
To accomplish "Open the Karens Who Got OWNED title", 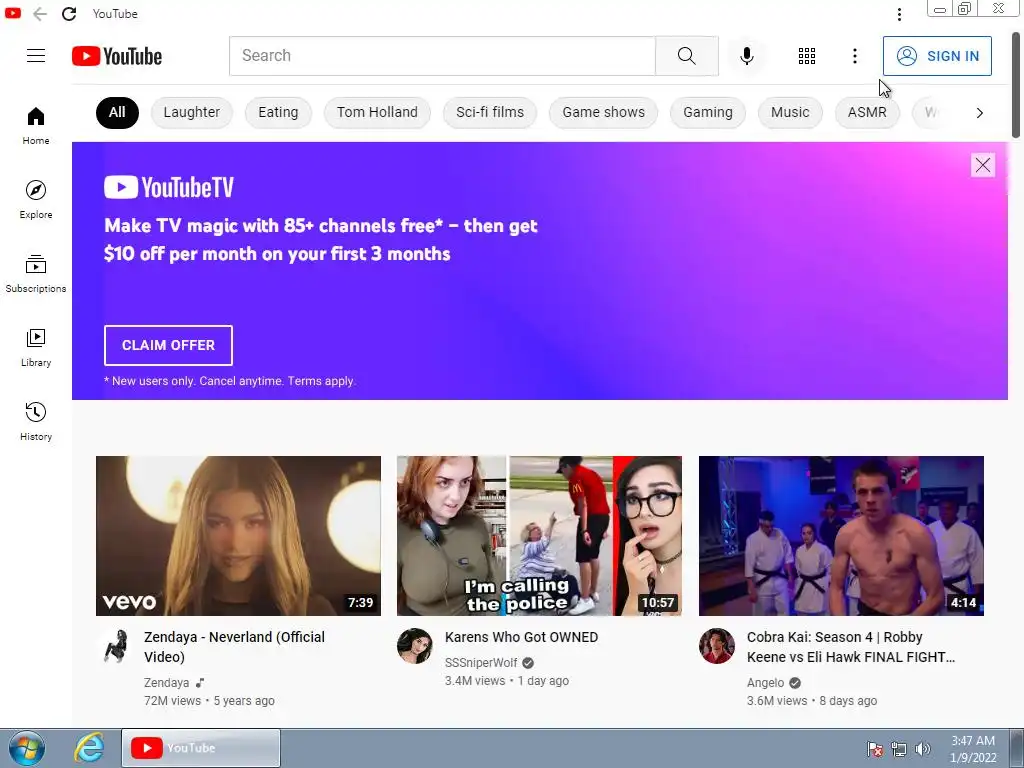I will pos(521,637).
